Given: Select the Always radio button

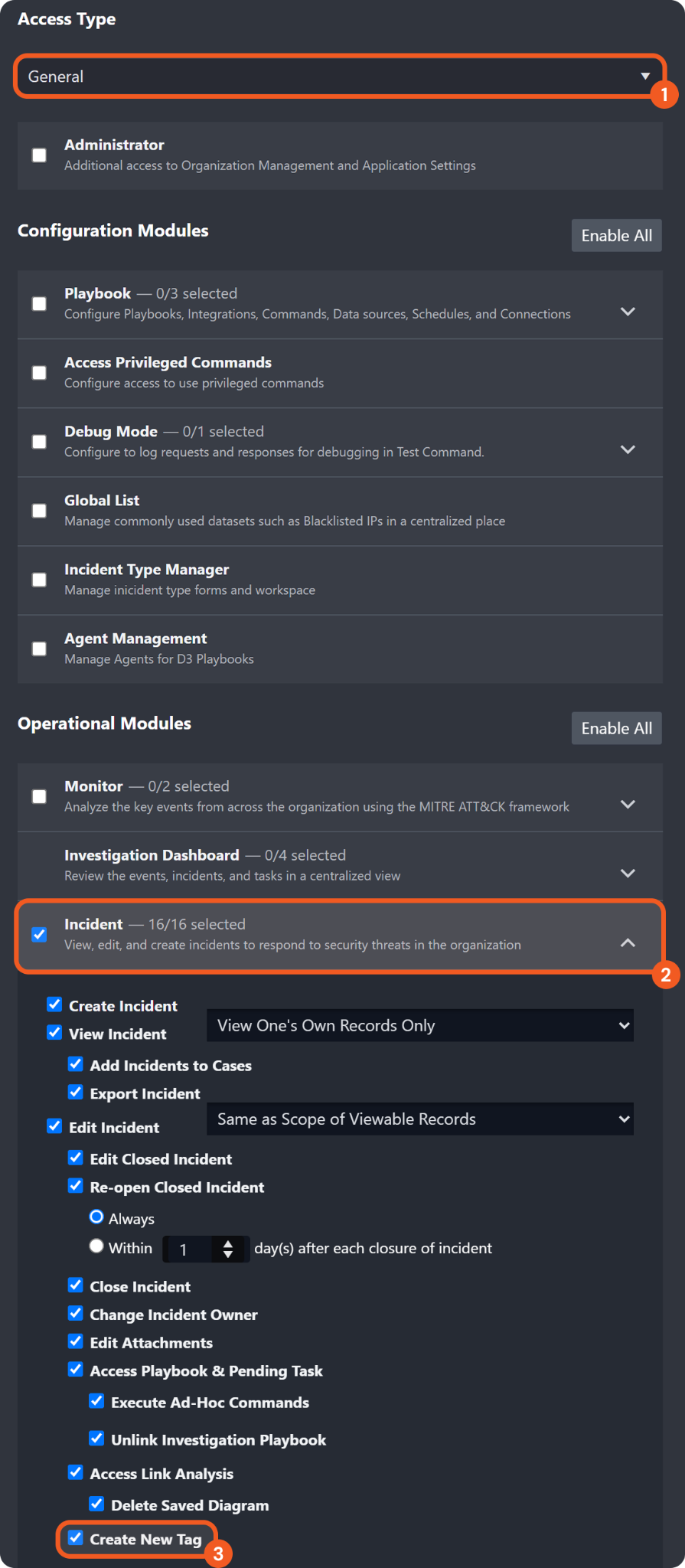Looking at the screenshot, I should pos(96,1217).
